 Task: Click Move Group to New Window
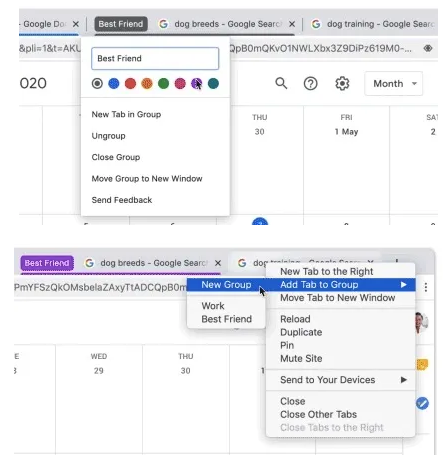pos(147,179)
